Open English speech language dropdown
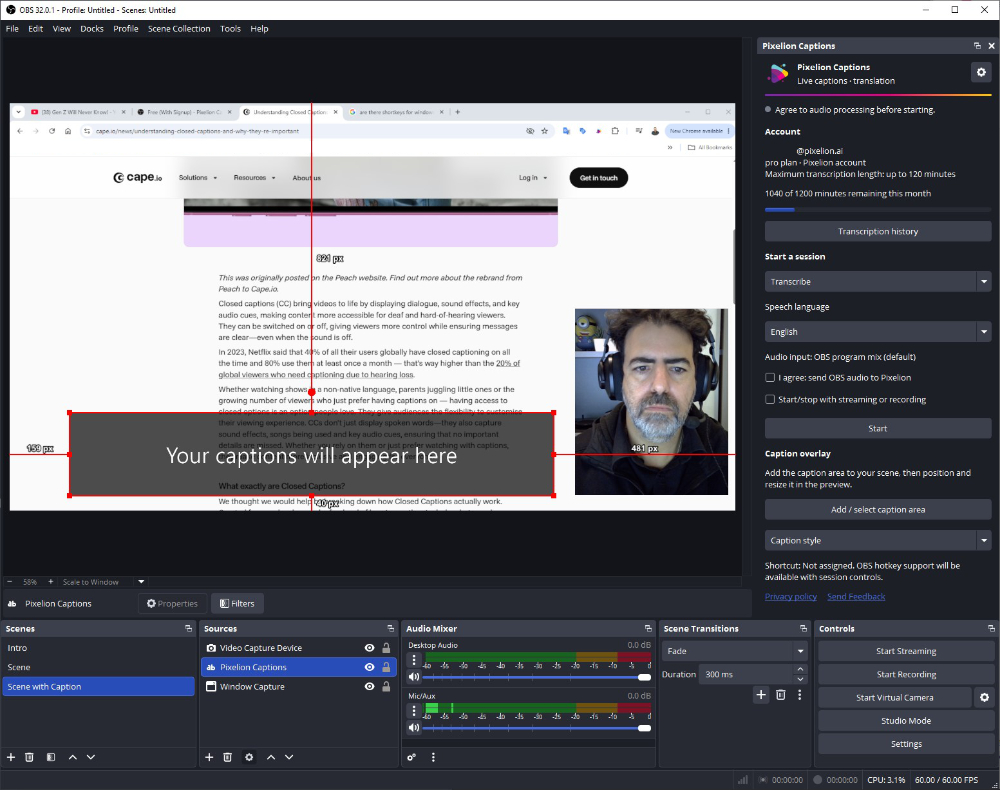 click(x=878, y=332)
